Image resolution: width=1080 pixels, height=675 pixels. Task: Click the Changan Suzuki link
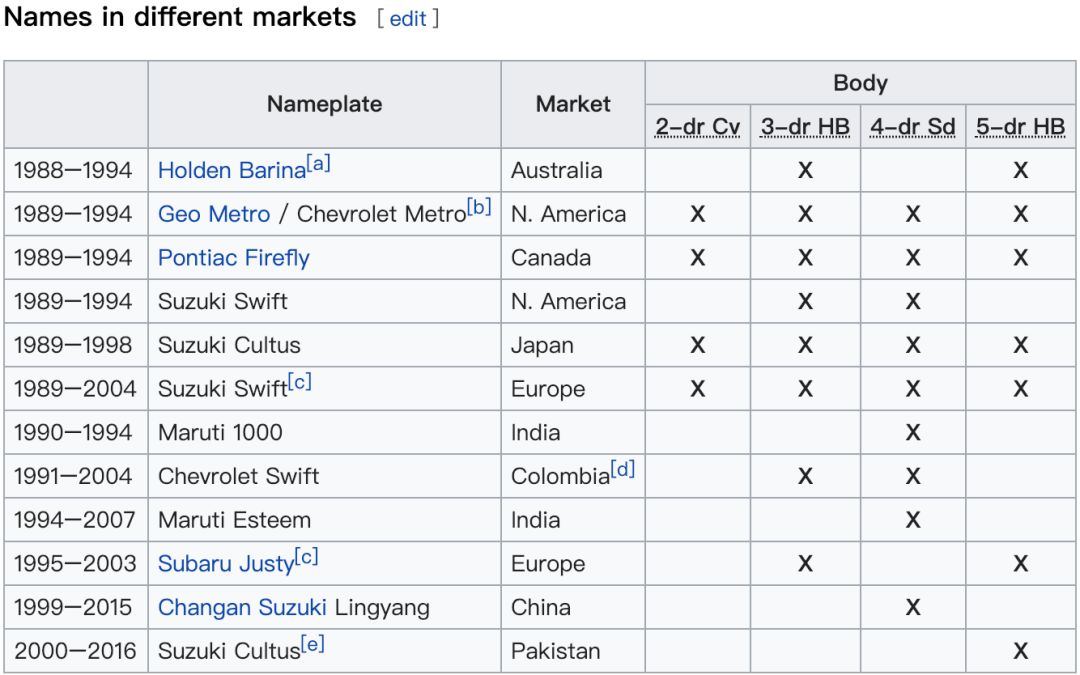242,607
